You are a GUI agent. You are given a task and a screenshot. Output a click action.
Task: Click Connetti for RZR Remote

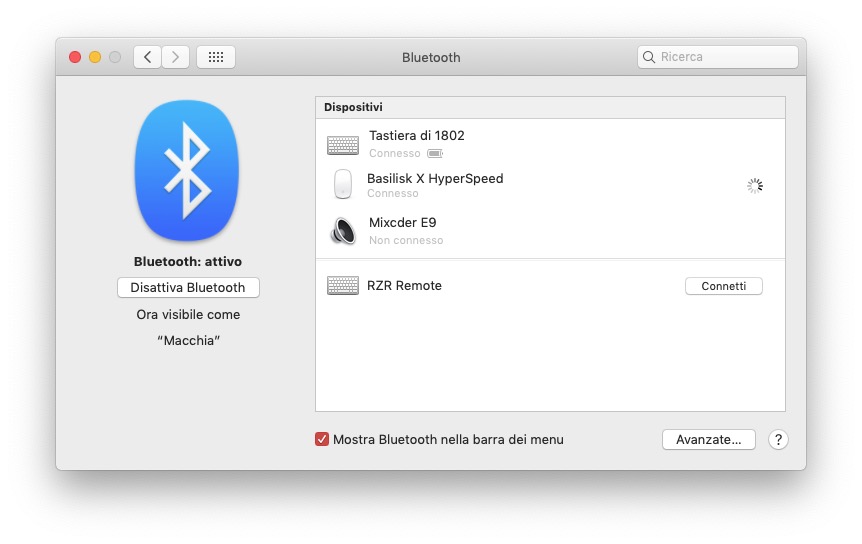(x=723, y=286)
